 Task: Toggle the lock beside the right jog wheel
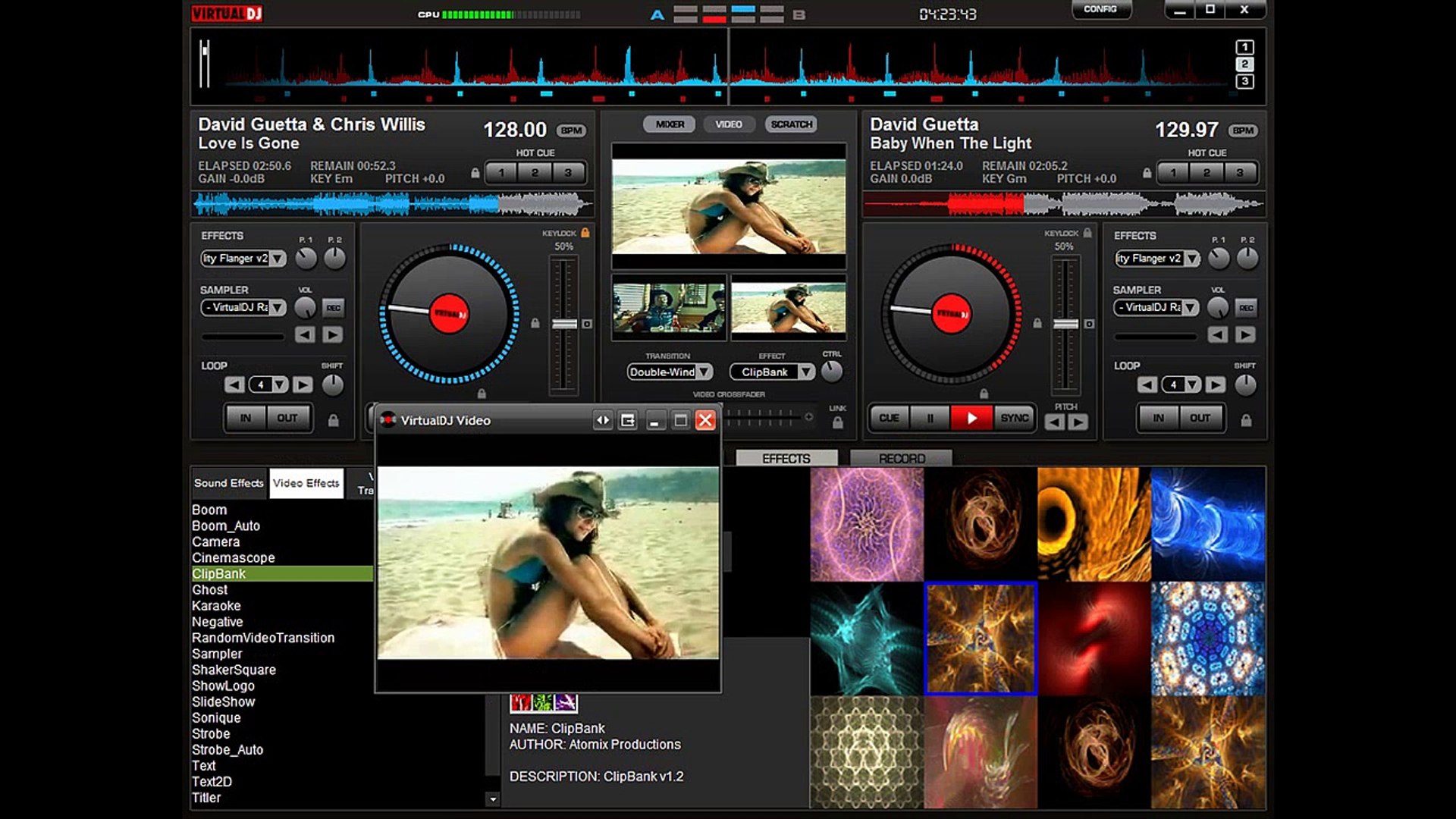(x=1037, y=324)
